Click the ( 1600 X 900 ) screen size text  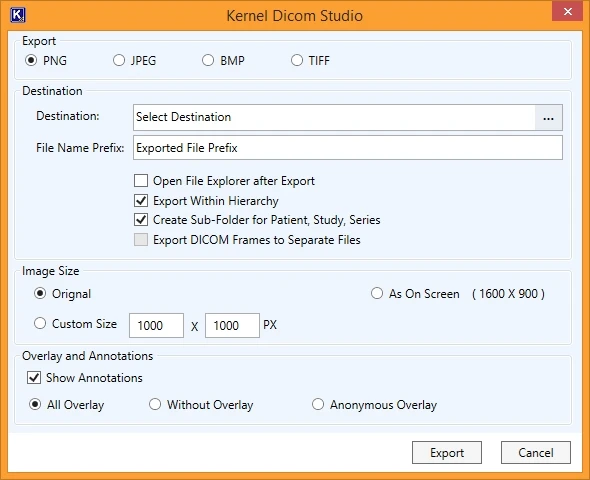(508, 294)
